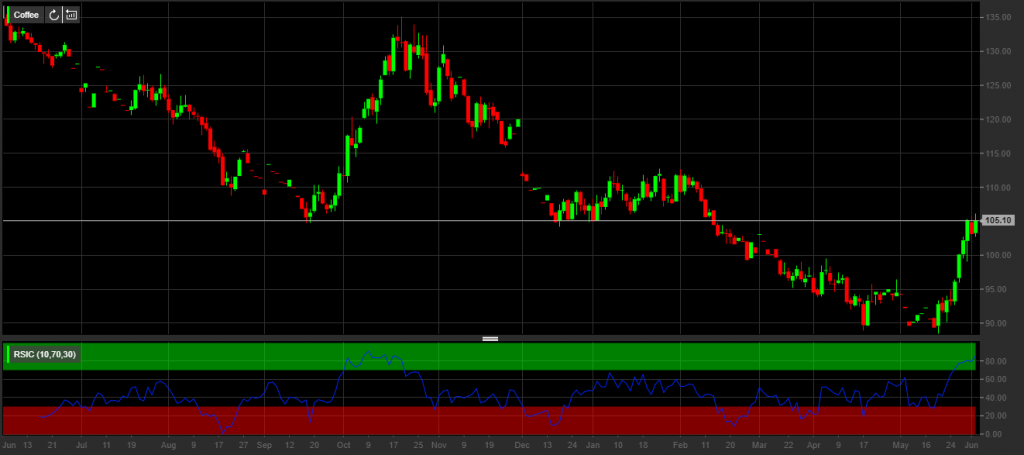Click the 125.00 price axis label
This screenshot has height=455, width=1024.
click(998, 85)
